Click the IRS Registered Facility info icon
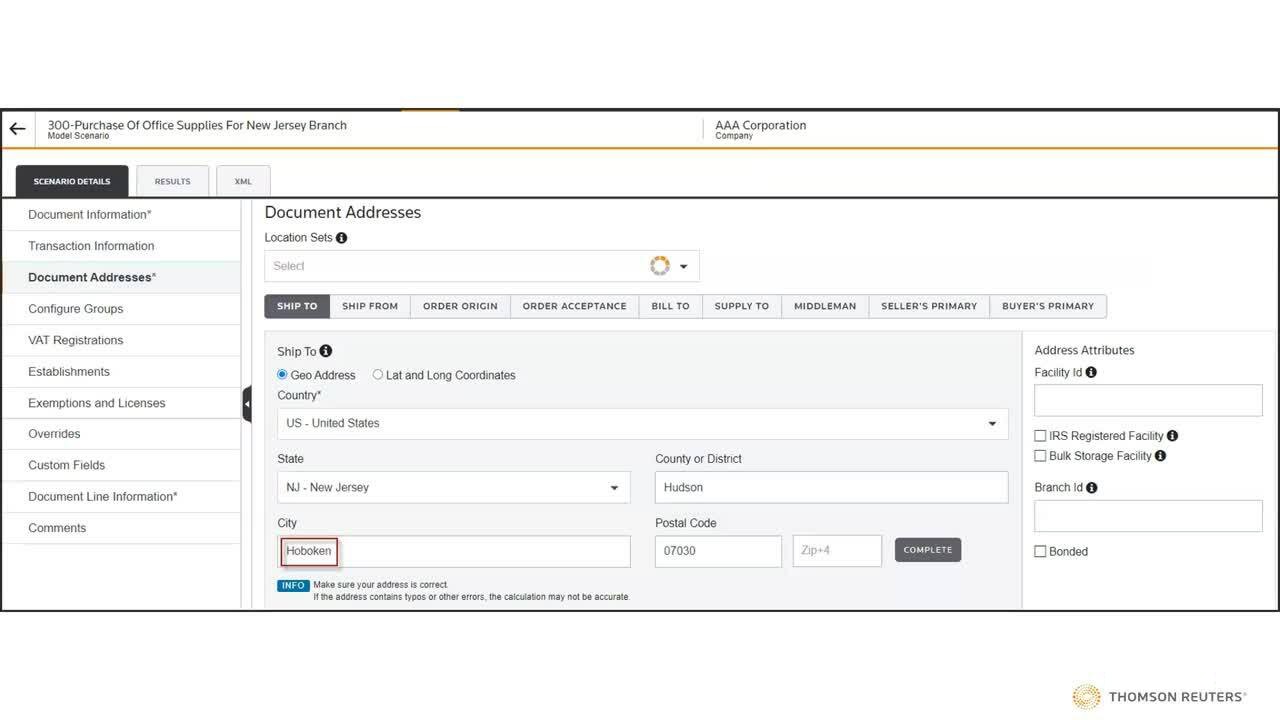Screen dimensions: 1280x720 [1172, 436]
